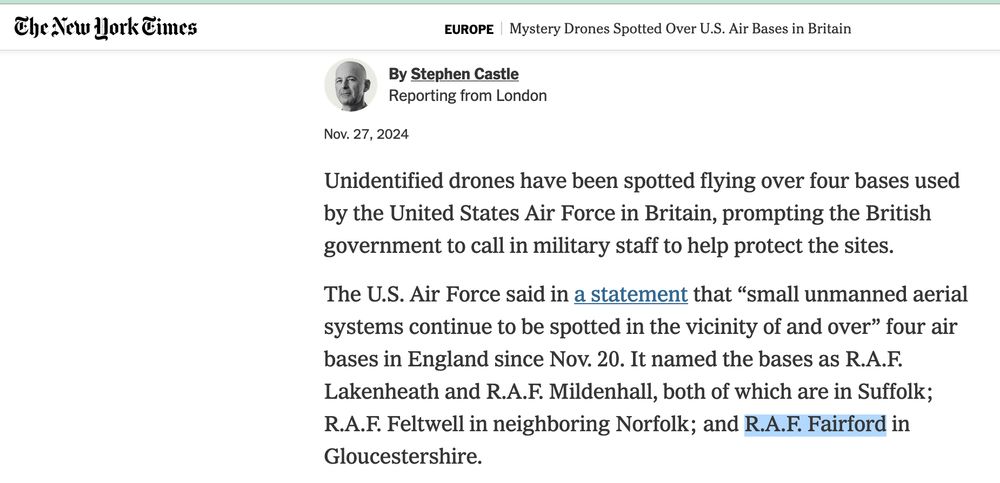Open the EUROPE section link
The image size is (1000, 483).
pos(469,29)
